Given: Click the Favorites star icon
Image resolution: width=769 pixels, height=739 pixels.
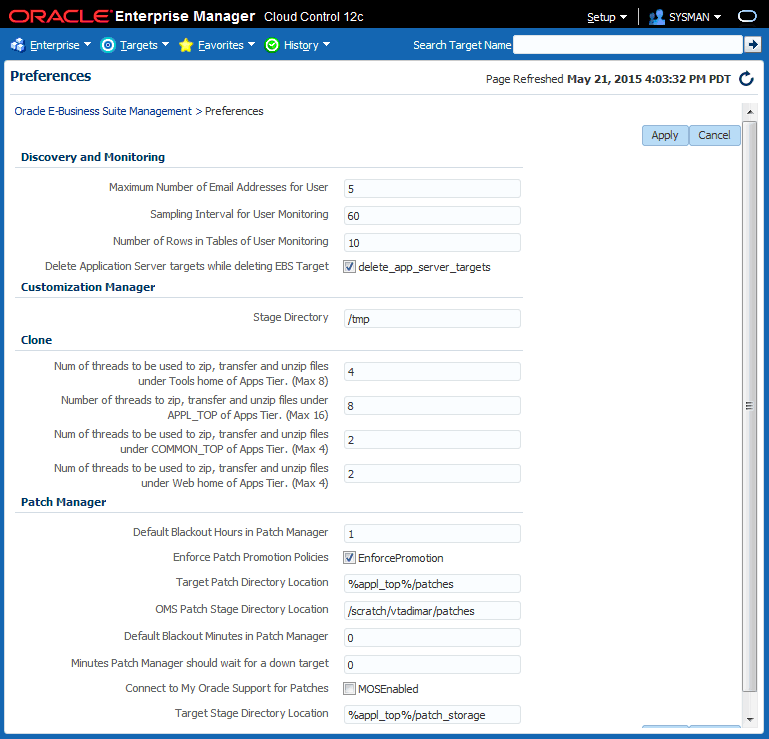Looking at the screenshot, I should (186, 45).
